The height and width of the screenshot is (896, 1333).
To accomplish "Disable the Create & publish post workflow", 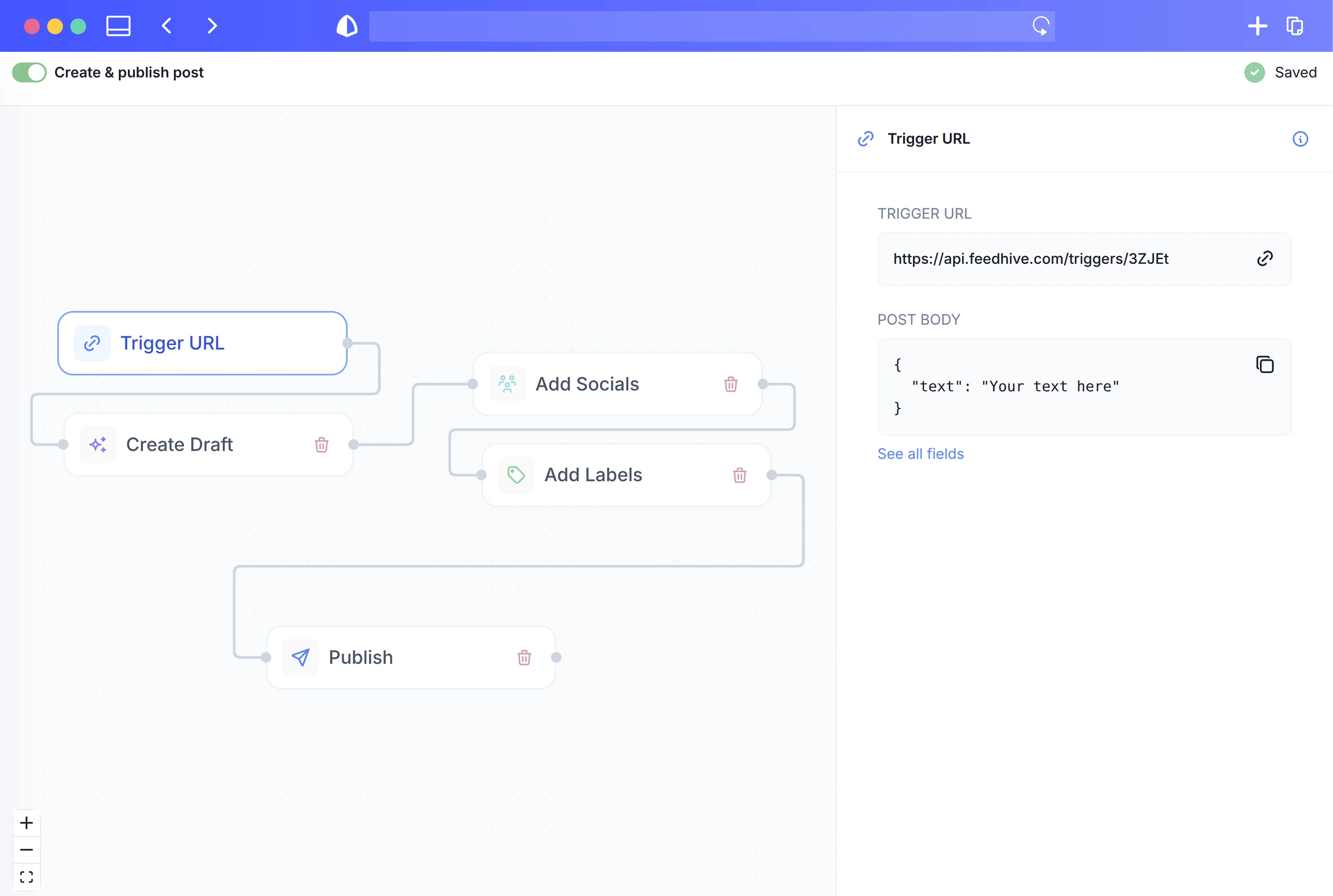I will [x=29, y=72].
